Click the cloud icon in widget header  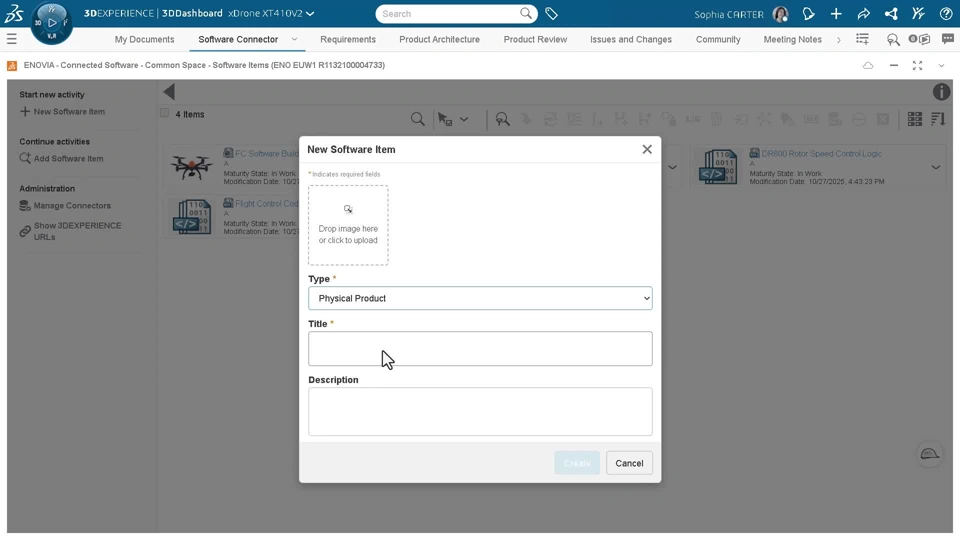point(868,66)
